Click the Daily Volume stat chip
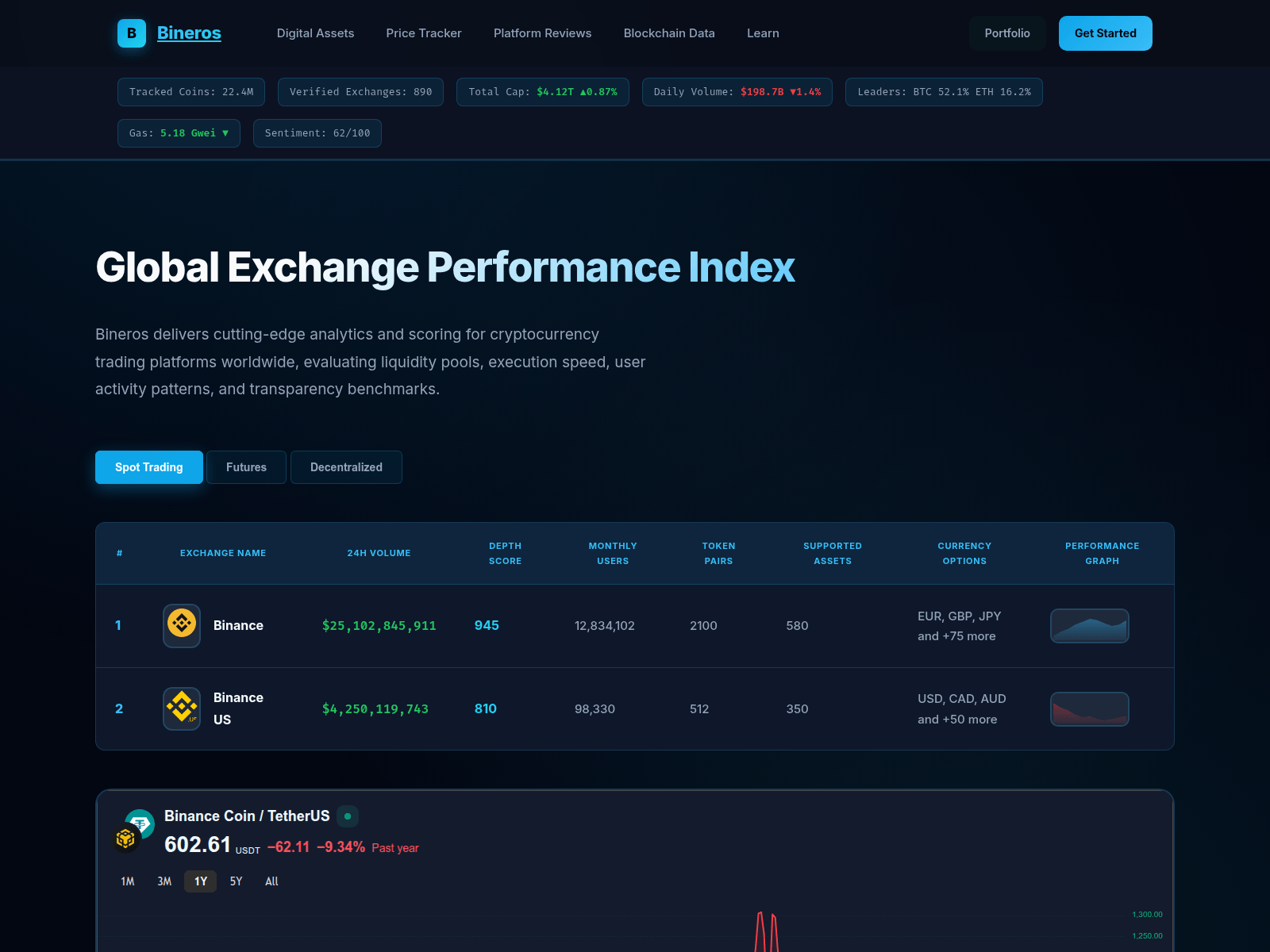The height and width of the screenshot is (952, 1270). pos(737,92)
